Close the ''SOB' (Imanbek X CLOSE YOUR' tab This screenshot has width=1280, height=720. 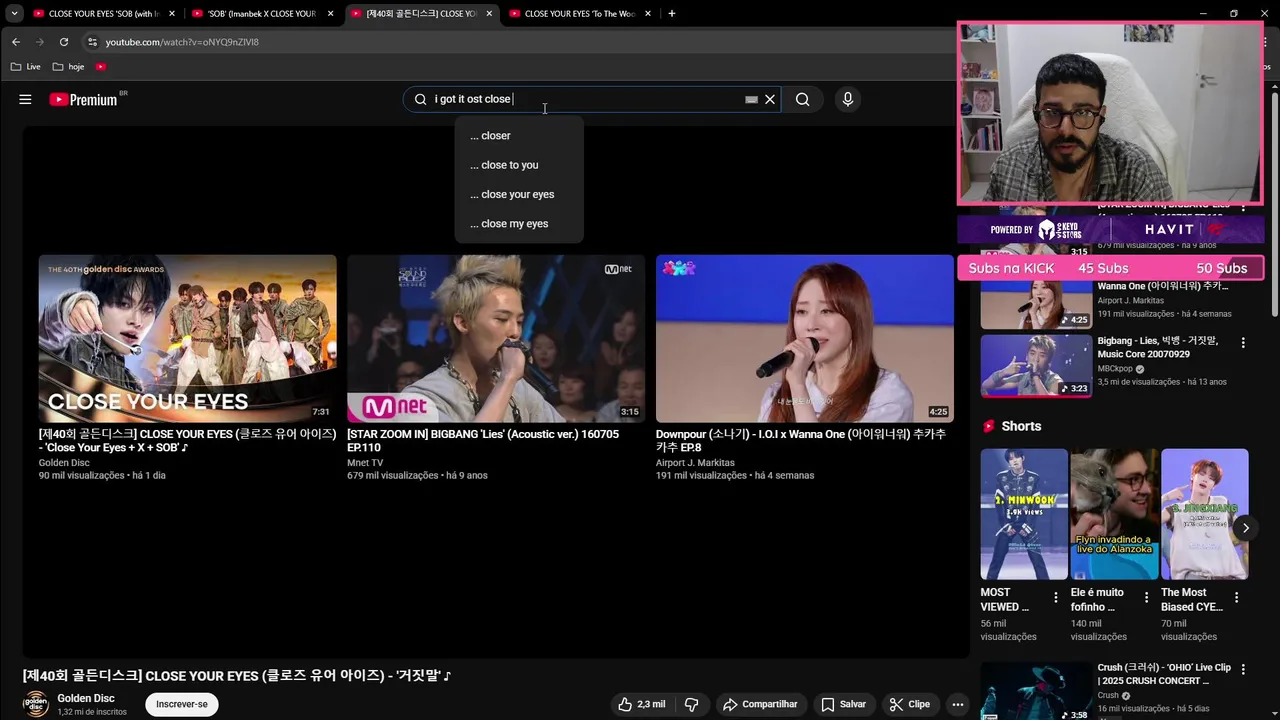(331, 14)
